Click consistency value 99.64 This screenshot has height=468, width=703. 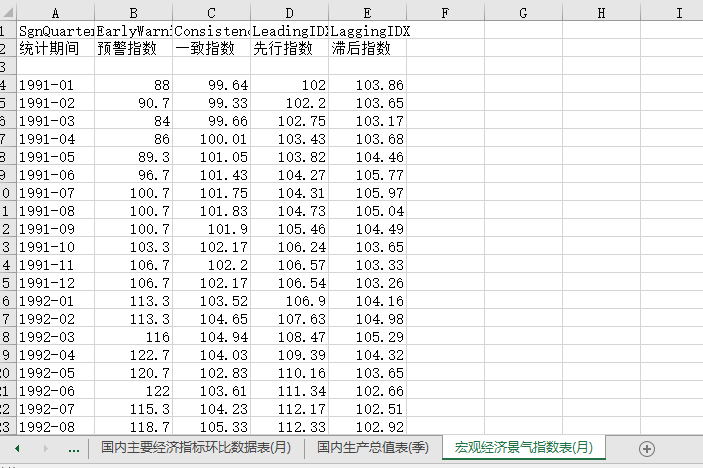coord(211,84)
